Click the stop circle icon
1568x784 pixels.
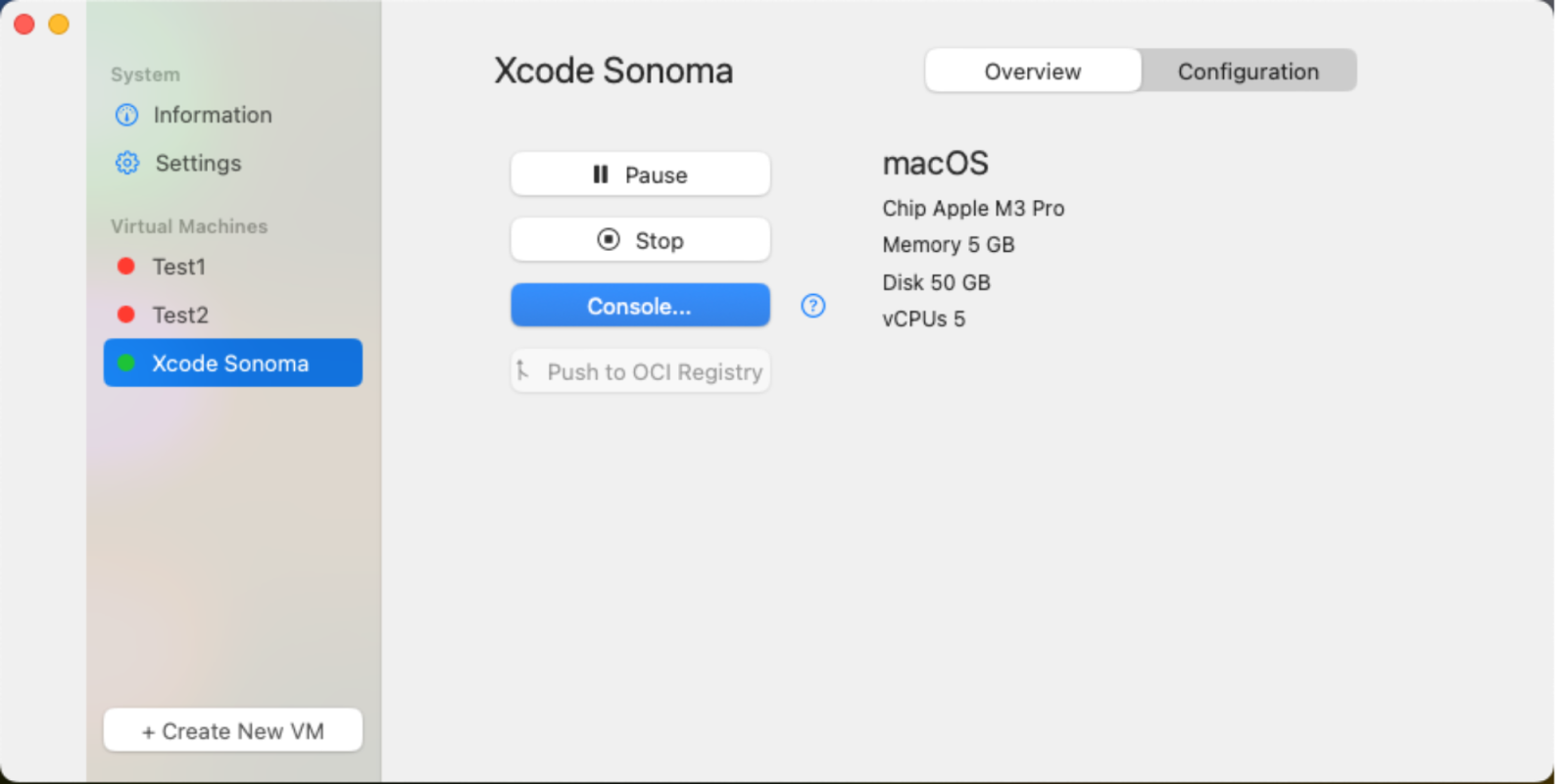tap(609, 240)
